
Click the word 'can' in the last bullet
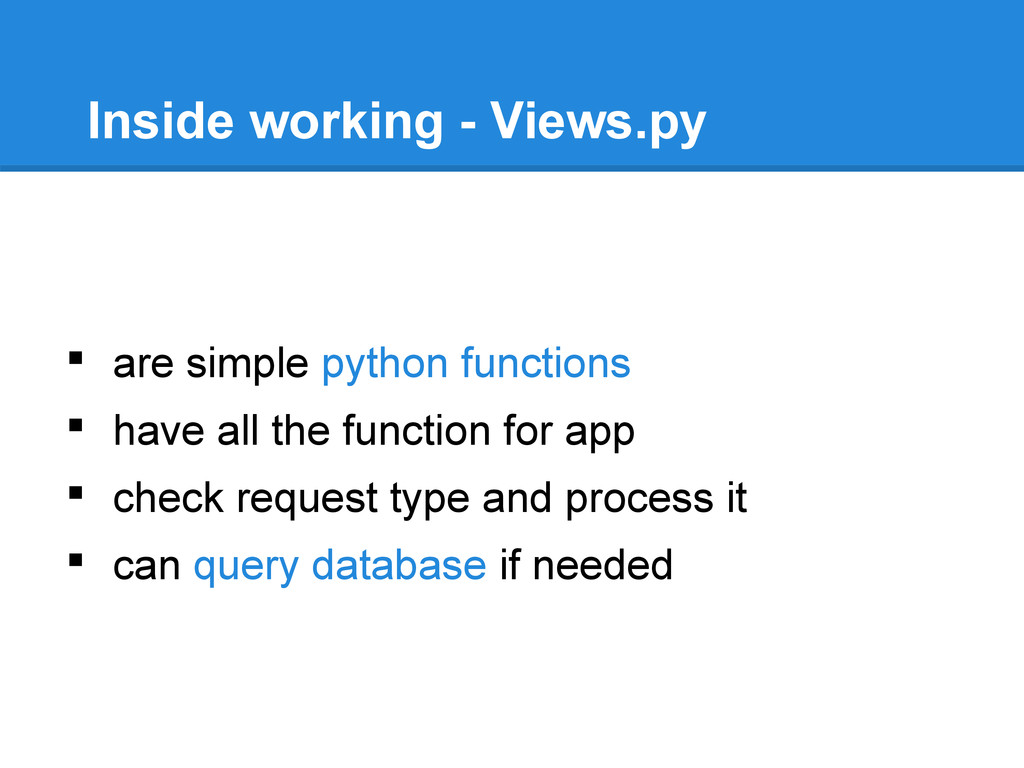146,567
